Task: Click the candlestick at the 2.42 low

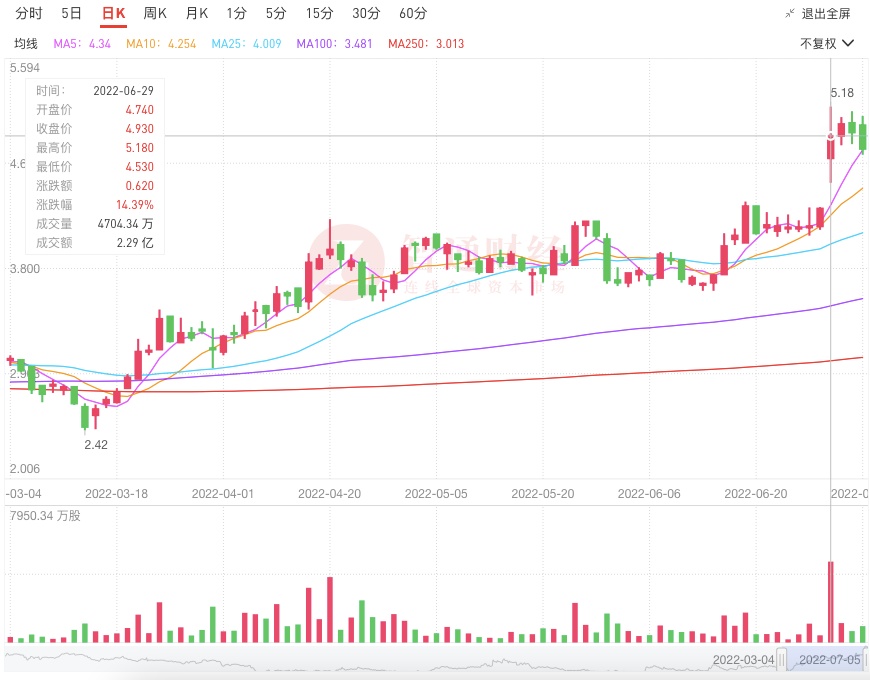Action: (85, 416)
